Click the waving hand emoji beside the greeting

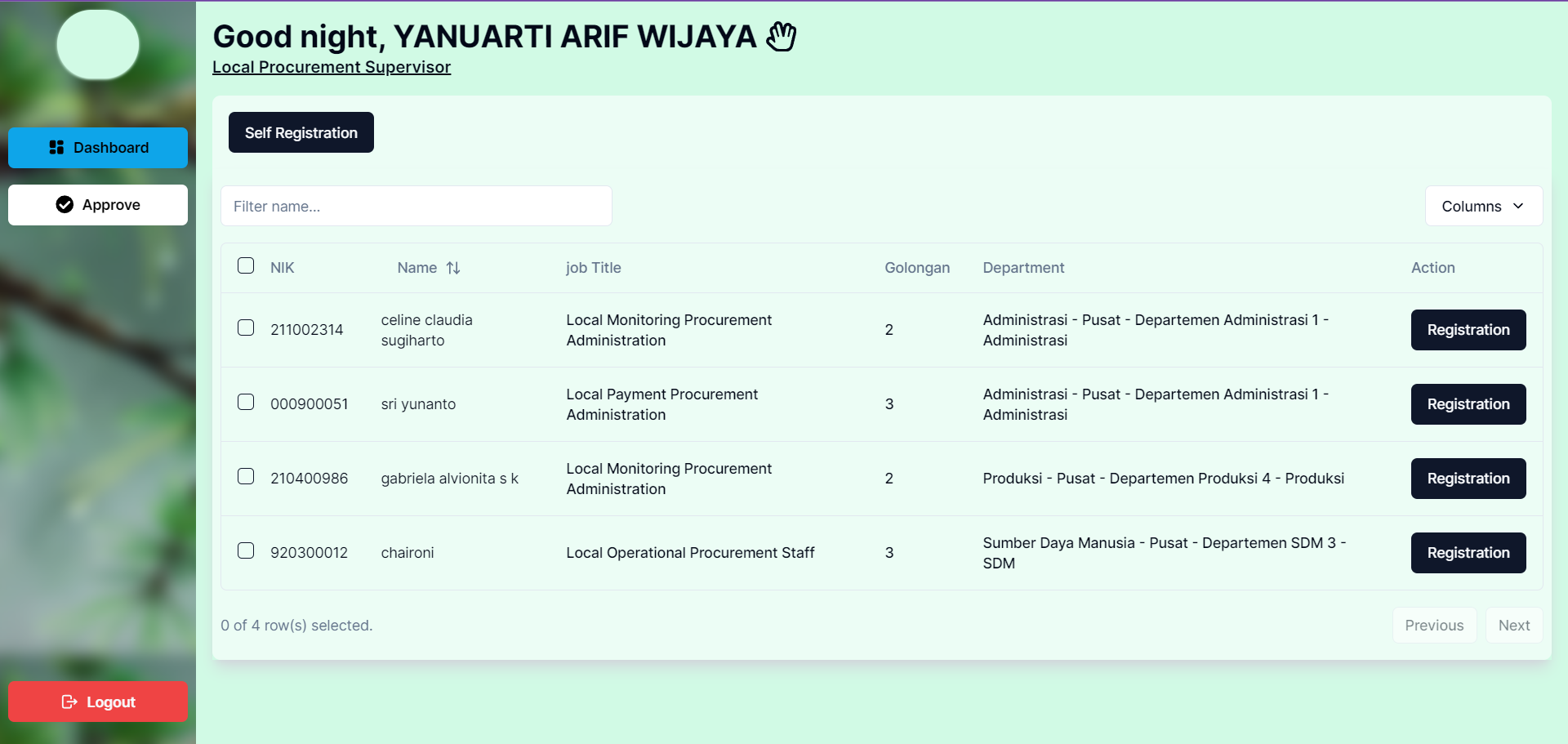coord(781,36)
